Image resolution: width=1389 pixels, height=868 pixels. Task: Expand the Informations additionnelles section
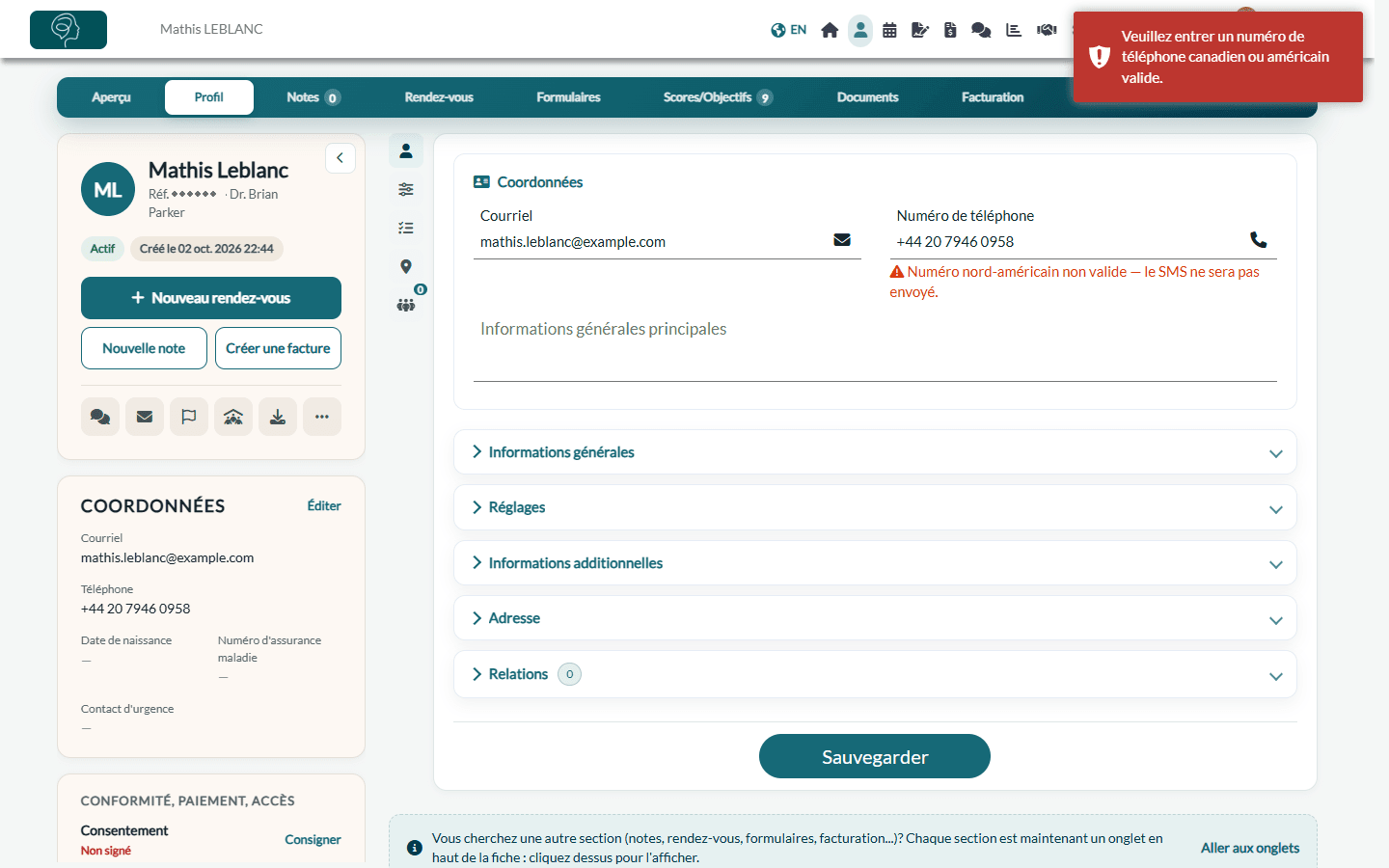tap(875, 563)
